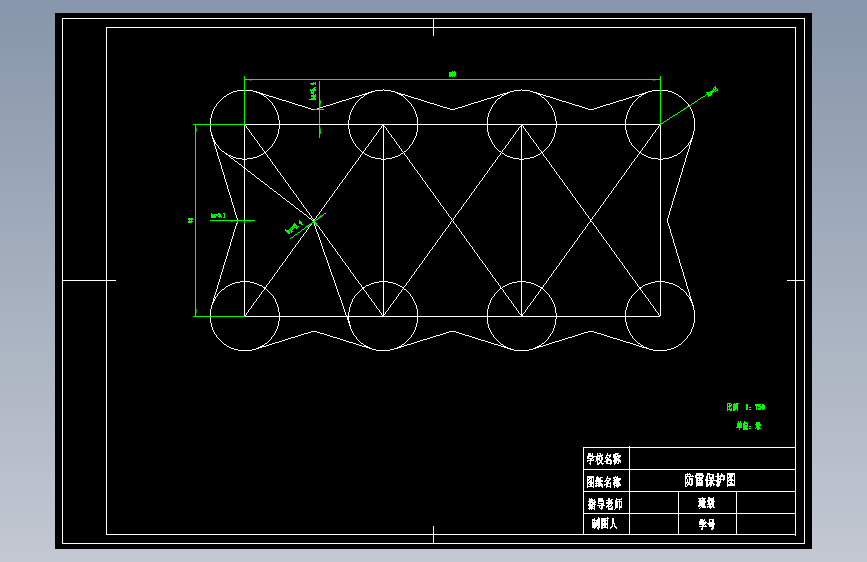Click the empty value cell beside 学号
The height and width of the screenshot is (562, 867).
click(766, 524)
